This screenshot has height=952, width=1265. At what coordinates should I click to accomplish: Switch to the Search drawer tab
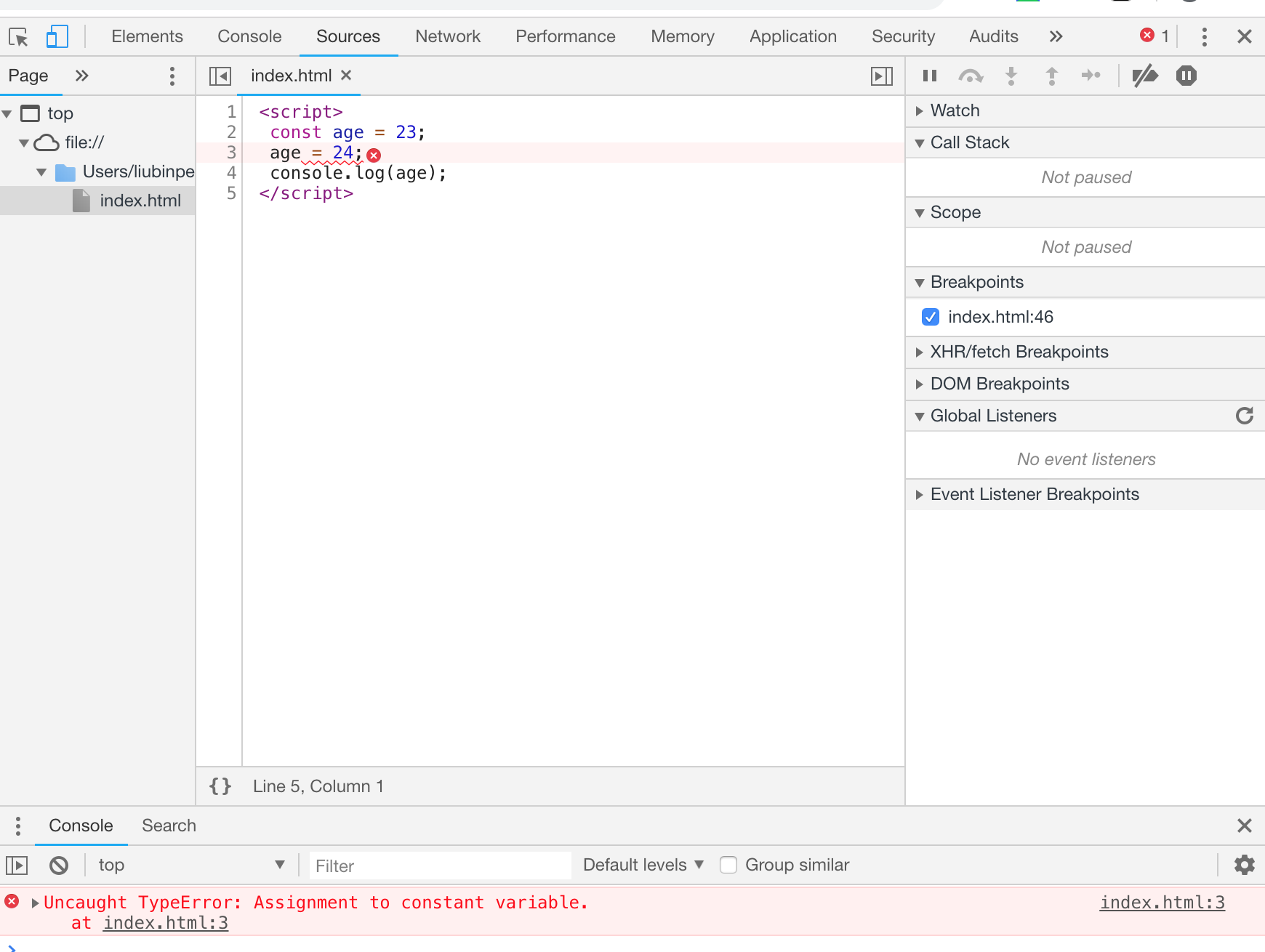coord(169,826)
